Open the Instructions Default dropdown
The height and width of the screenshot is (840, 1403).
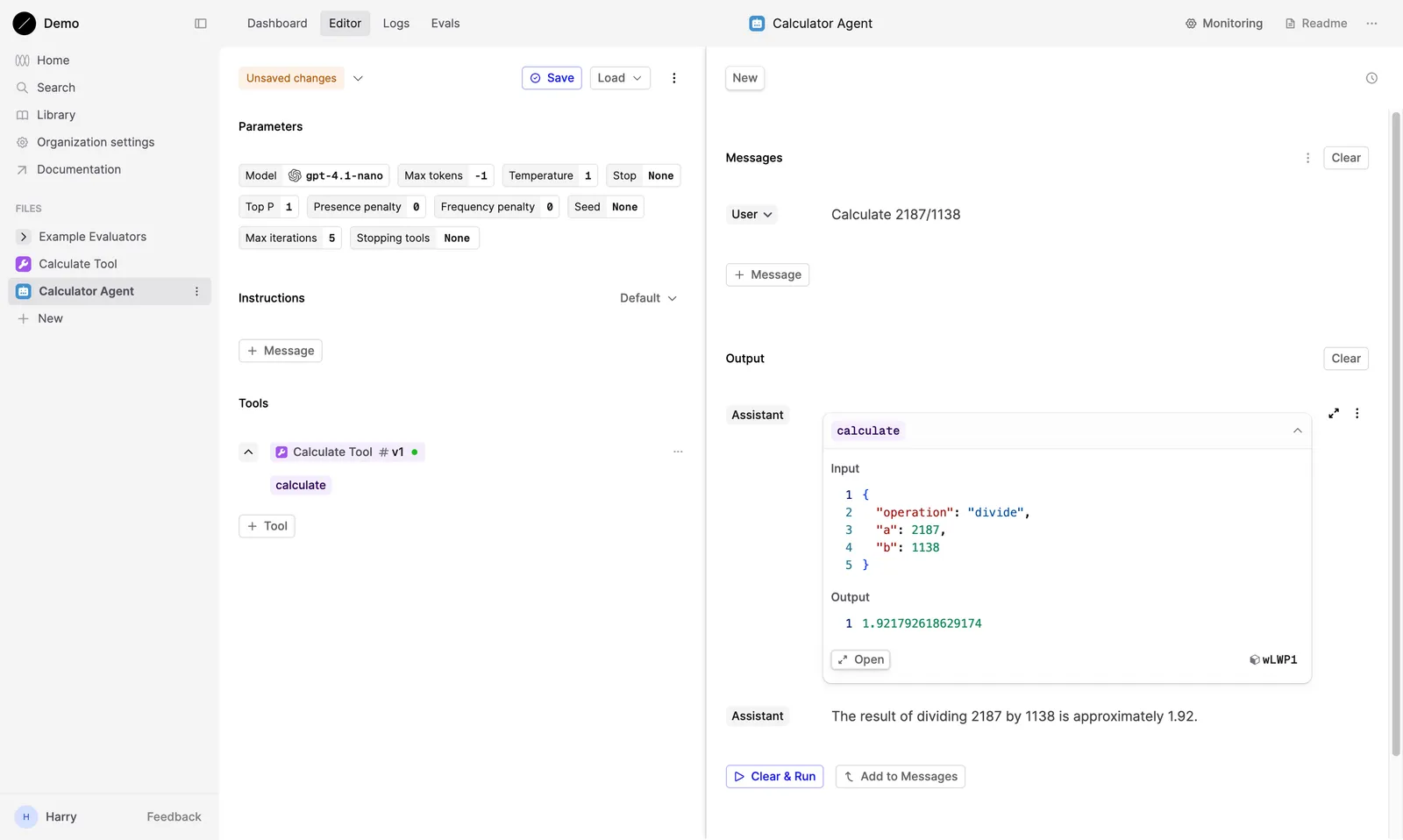(x=648, y=298)
